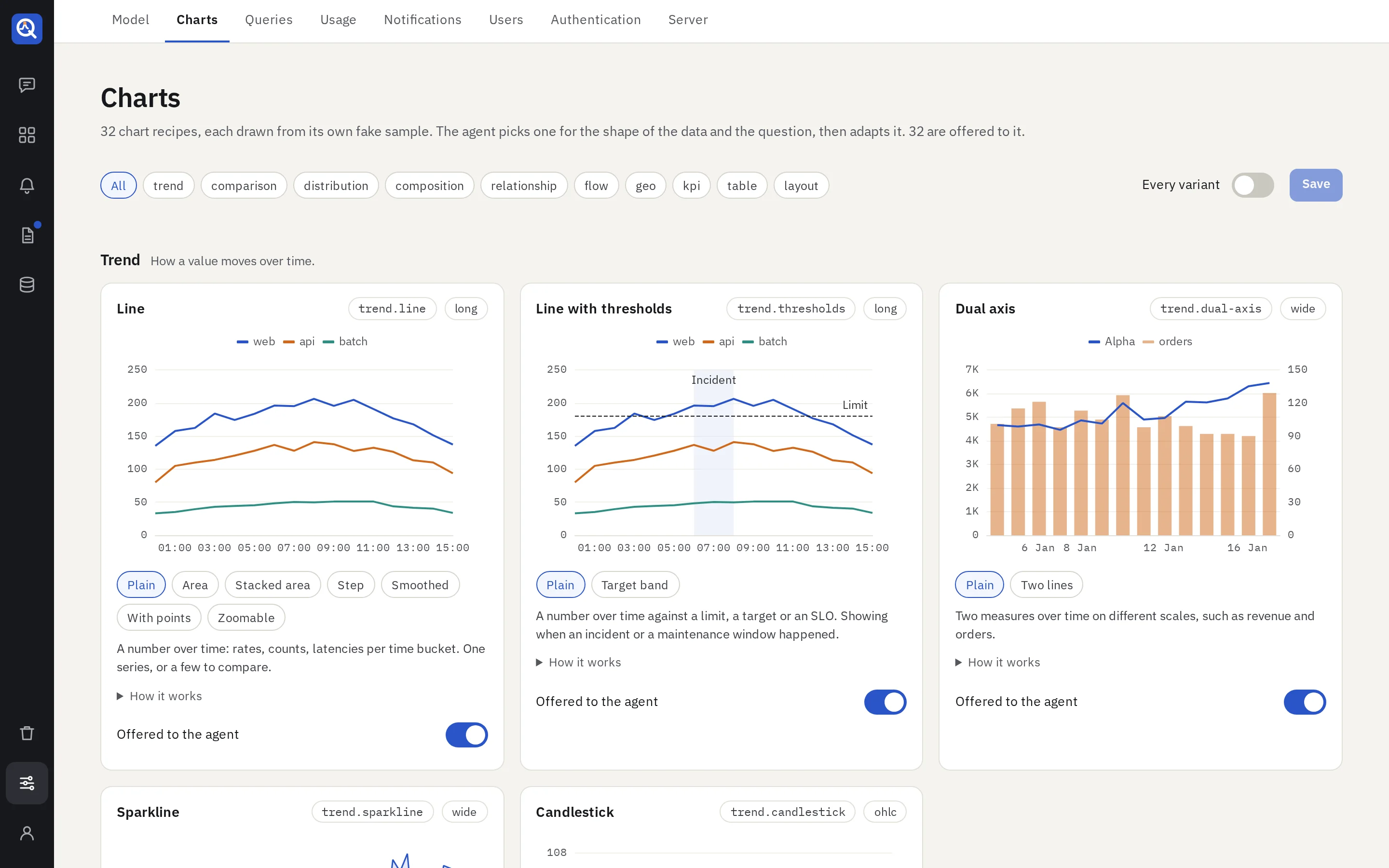1389x868 pixels.
Task: Select the Two lines variant
Action: click(1047, 585)
